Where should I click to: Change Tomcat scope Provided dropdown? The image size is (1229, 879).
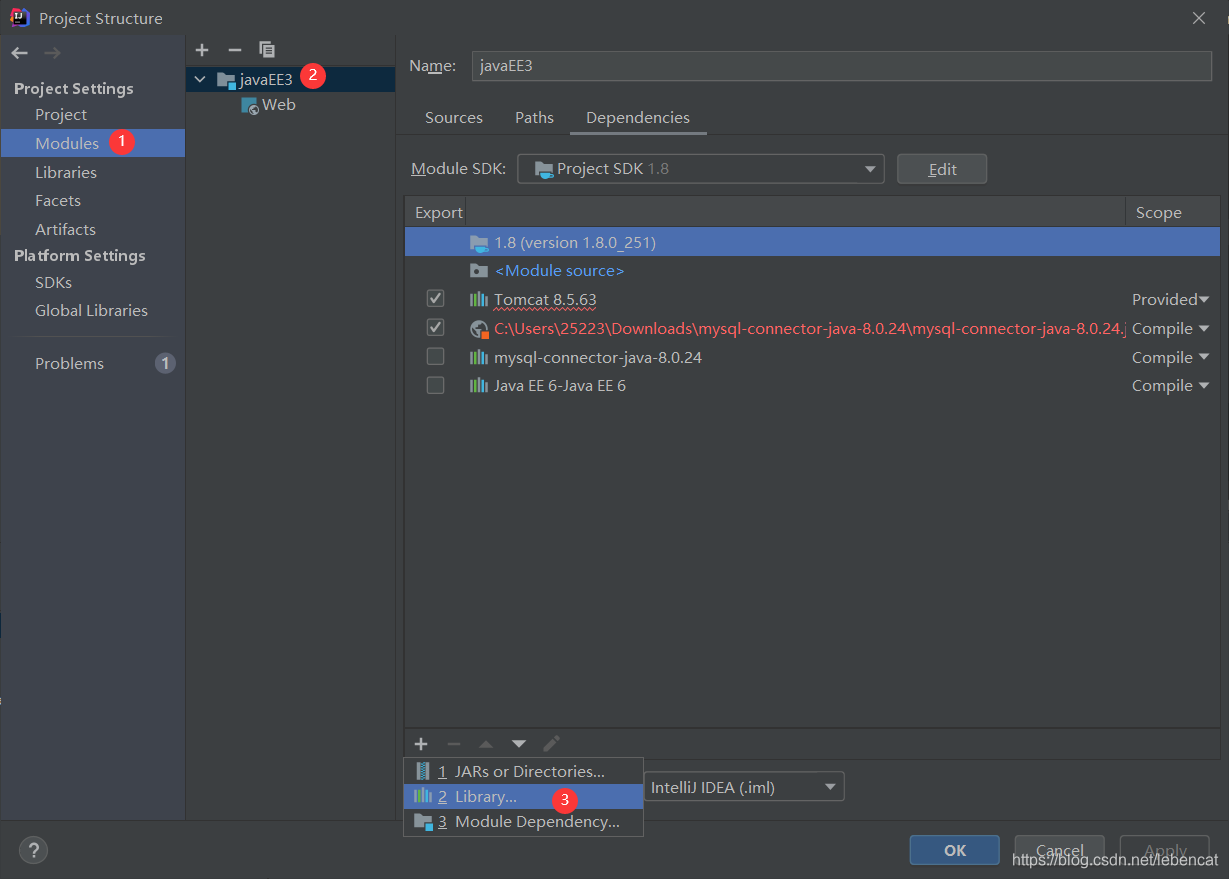coord(1170,299)
